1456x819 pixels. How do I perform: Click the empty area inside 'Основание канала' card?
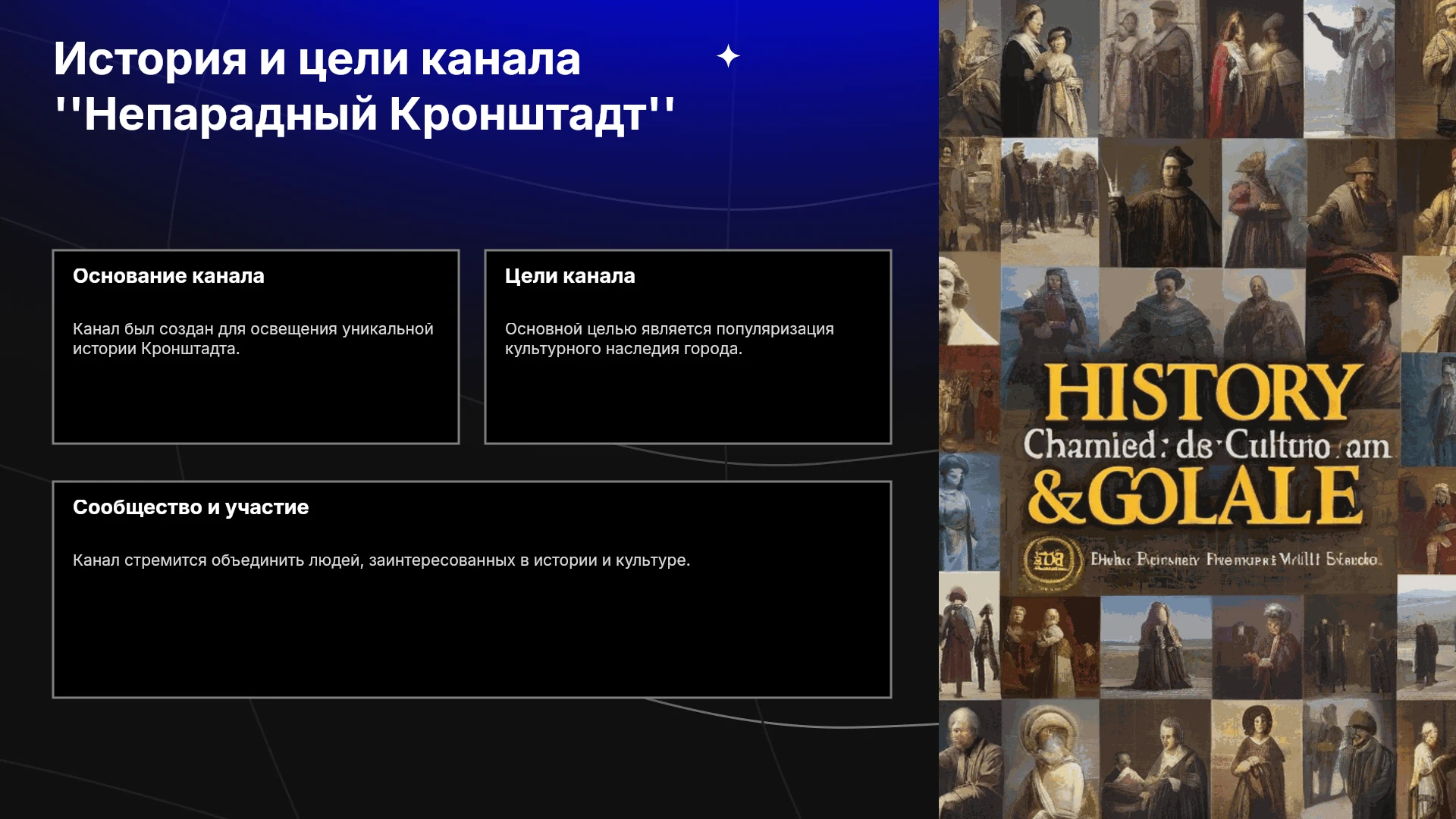[256, 400]
